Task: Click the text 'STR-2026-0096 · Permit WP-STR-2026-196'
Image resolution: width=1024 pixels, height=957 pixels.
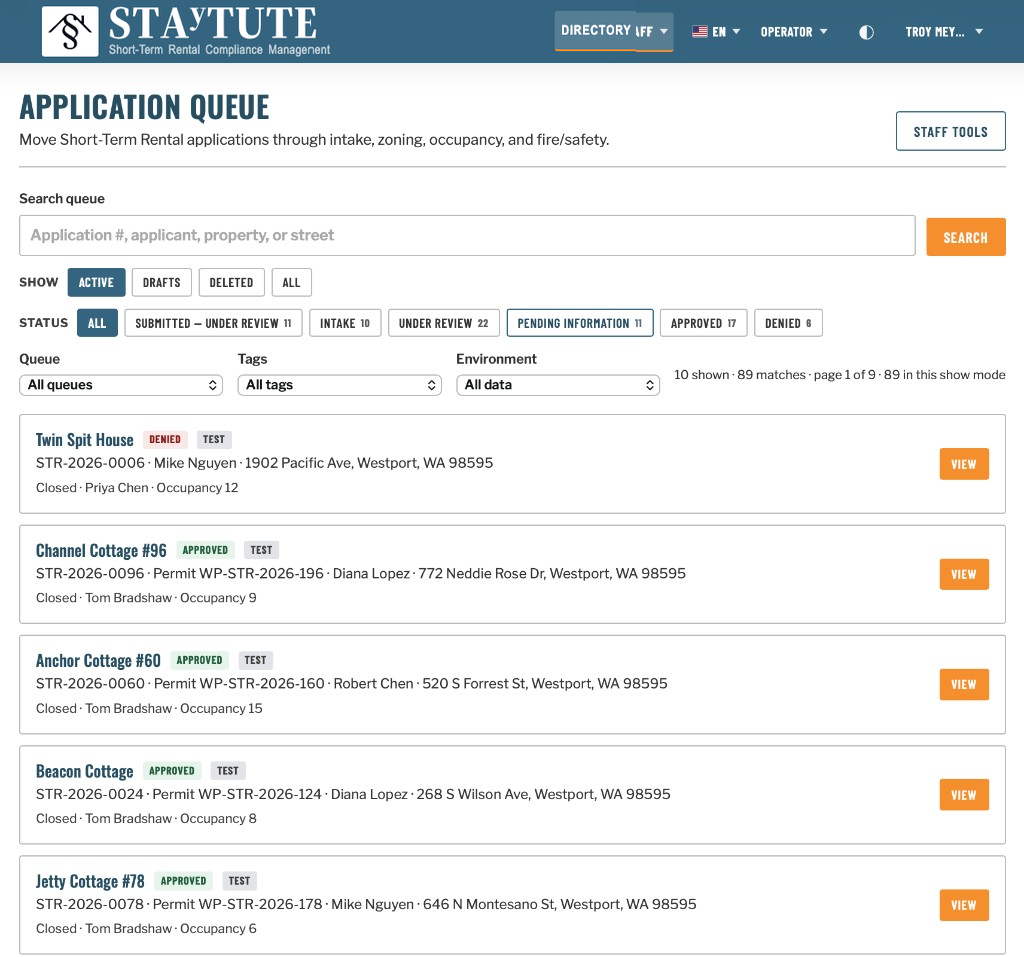Action: coord(180,574)
